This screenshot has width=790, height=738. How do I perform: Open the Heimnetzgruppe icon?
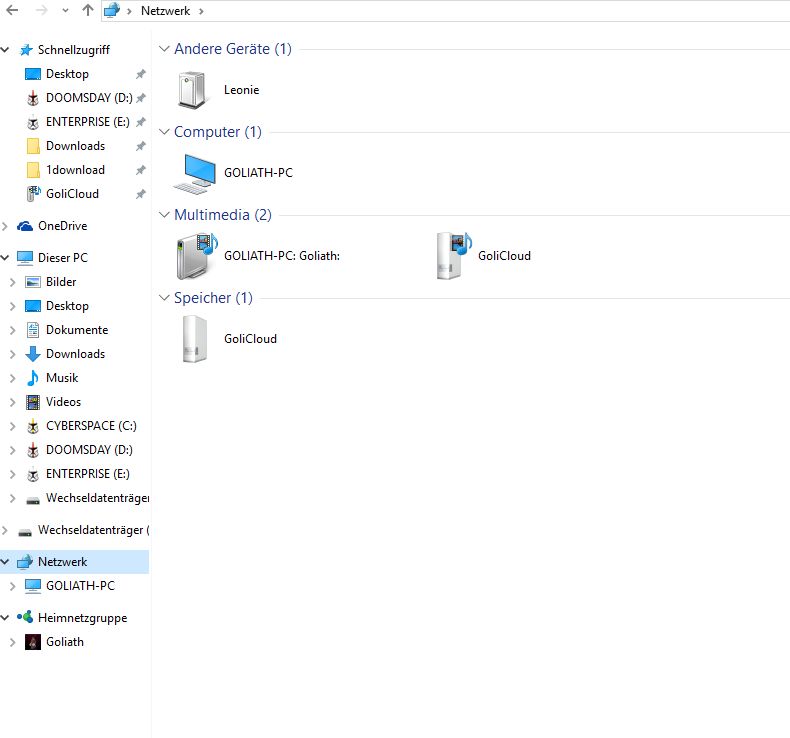(25, 617)
